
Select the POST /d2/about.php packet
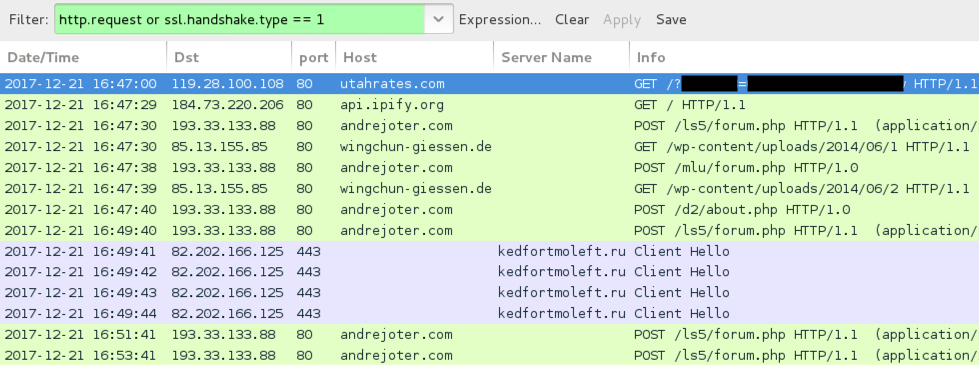490,209
